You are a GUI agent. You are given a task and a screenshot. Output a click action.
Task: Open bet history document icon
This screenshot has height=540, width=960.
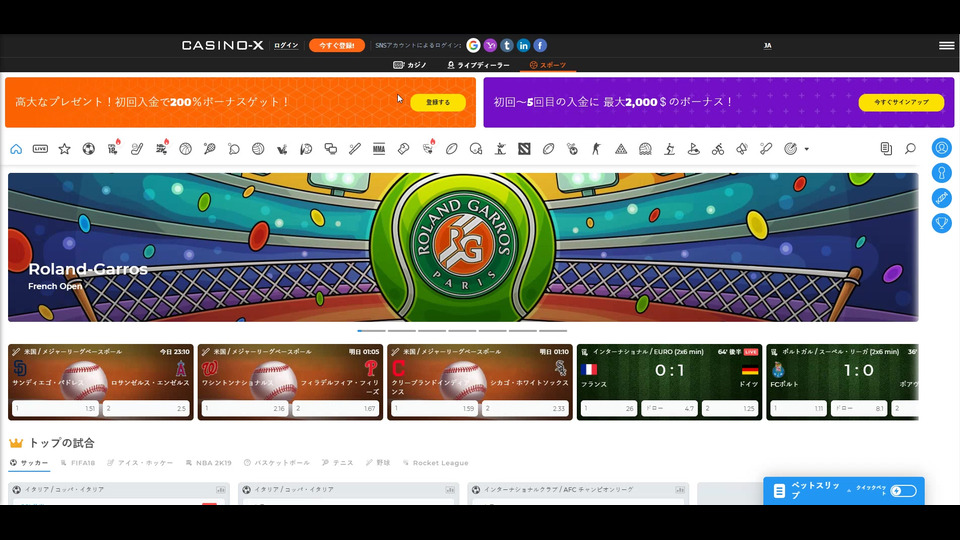tap(886, 149)
